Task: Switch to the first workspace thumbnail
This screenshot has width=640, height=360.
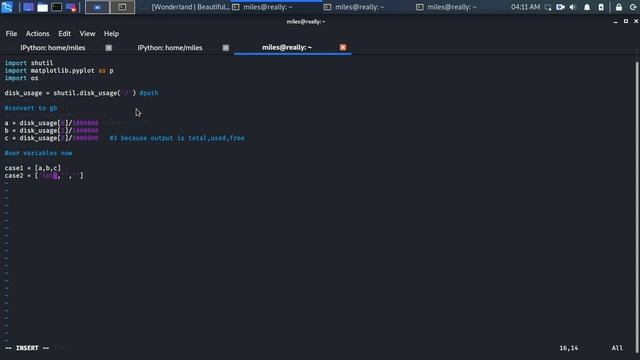Action: click(x=97, y=7)
